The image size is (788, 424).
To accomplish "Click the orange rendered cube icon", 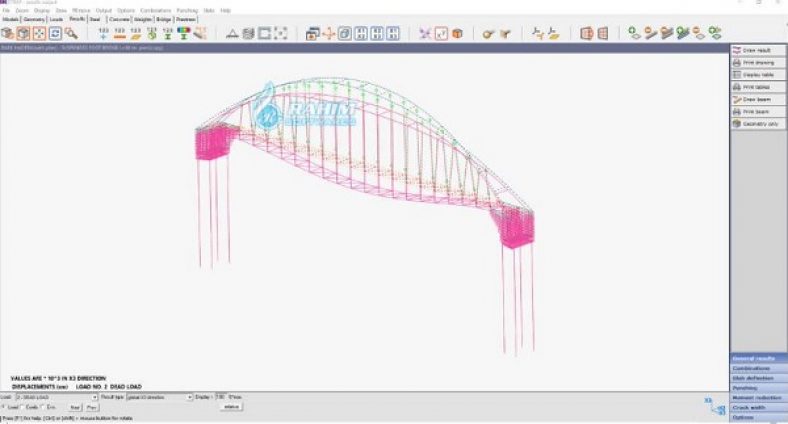I will click(457, 34).
